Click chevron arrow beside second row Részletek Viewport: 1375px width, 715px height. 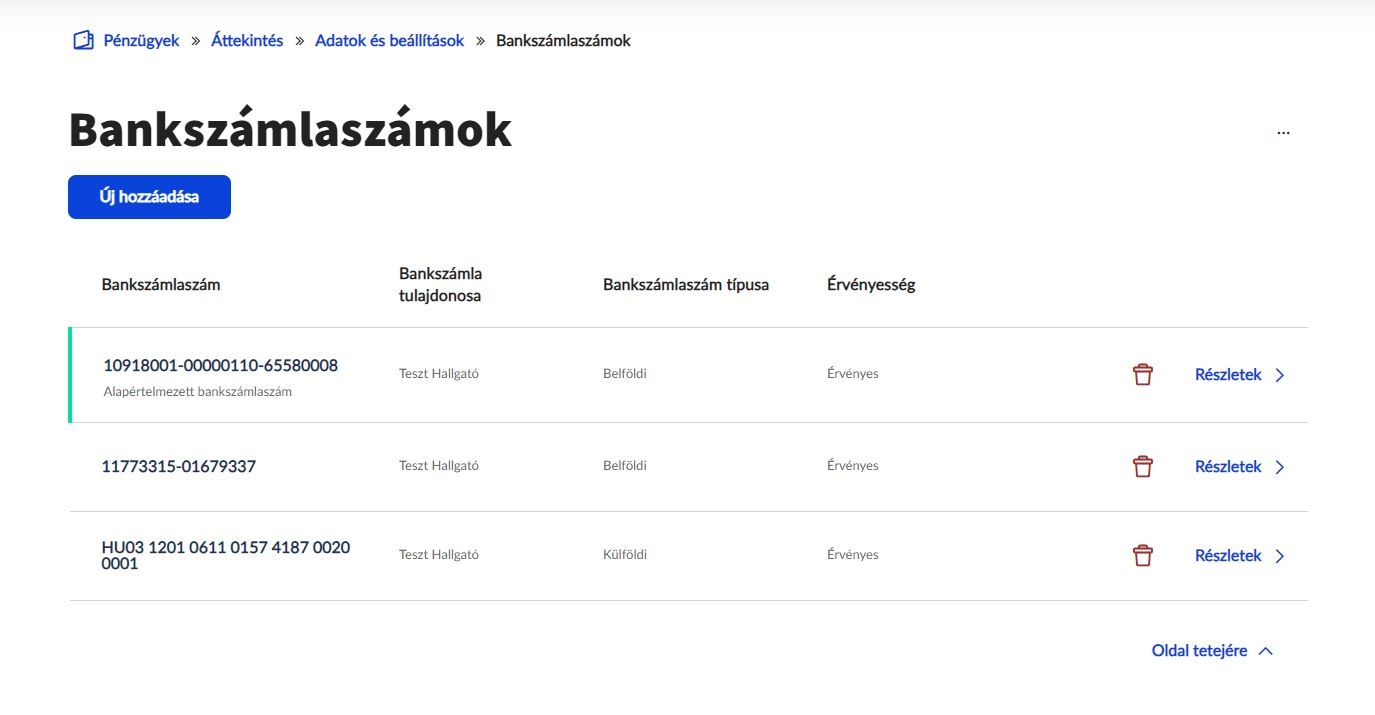[x=1280, y=467]
